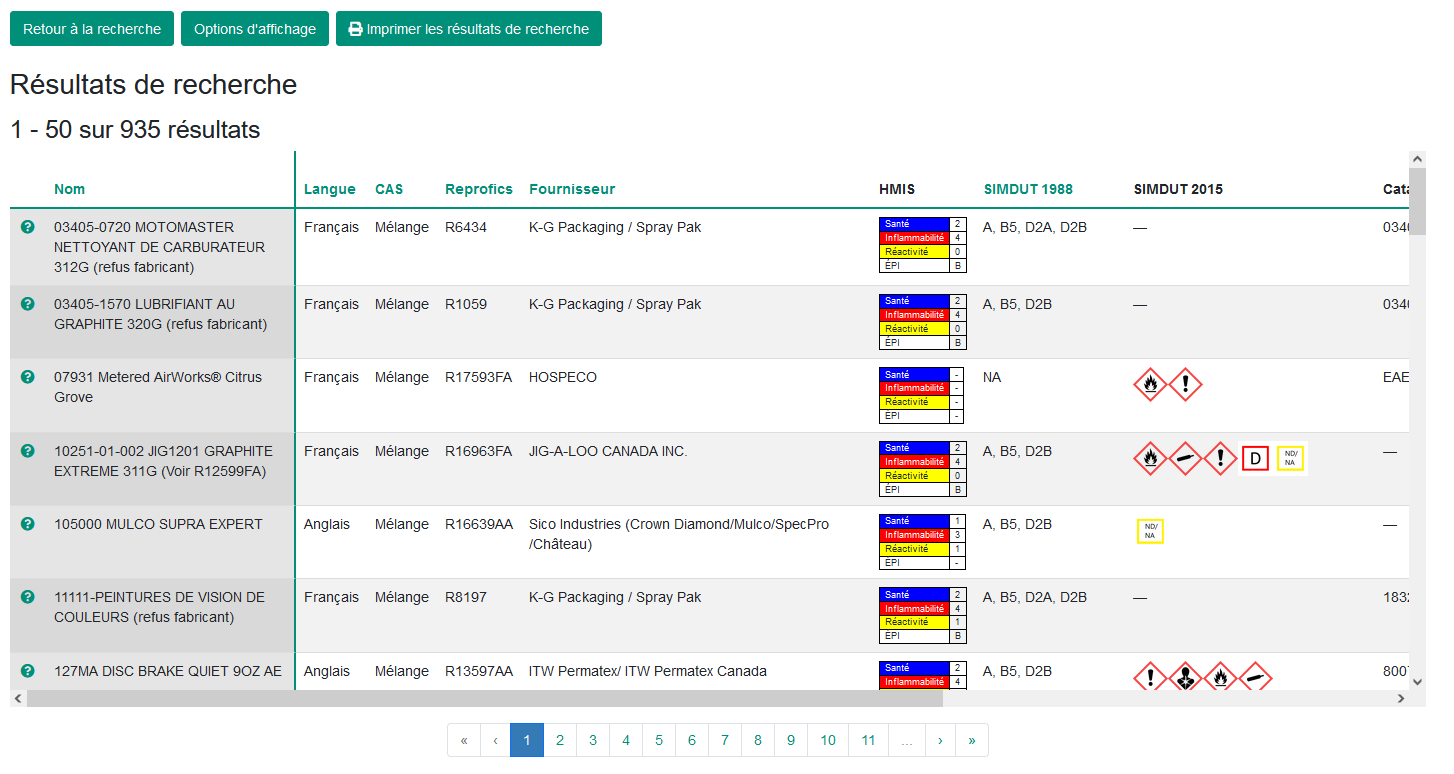1454x774 pixels.
Task: Sort by Reprofics column header
Action: [x=479, y=189]
